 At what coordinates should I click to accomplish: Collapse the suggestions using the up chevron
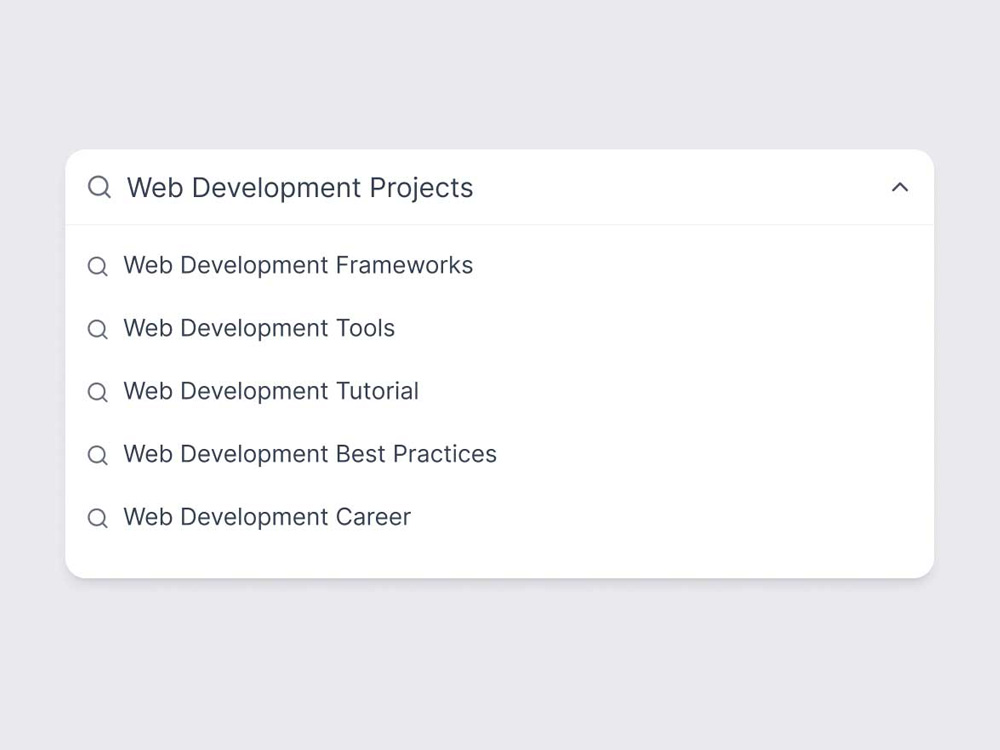[900, 187]
